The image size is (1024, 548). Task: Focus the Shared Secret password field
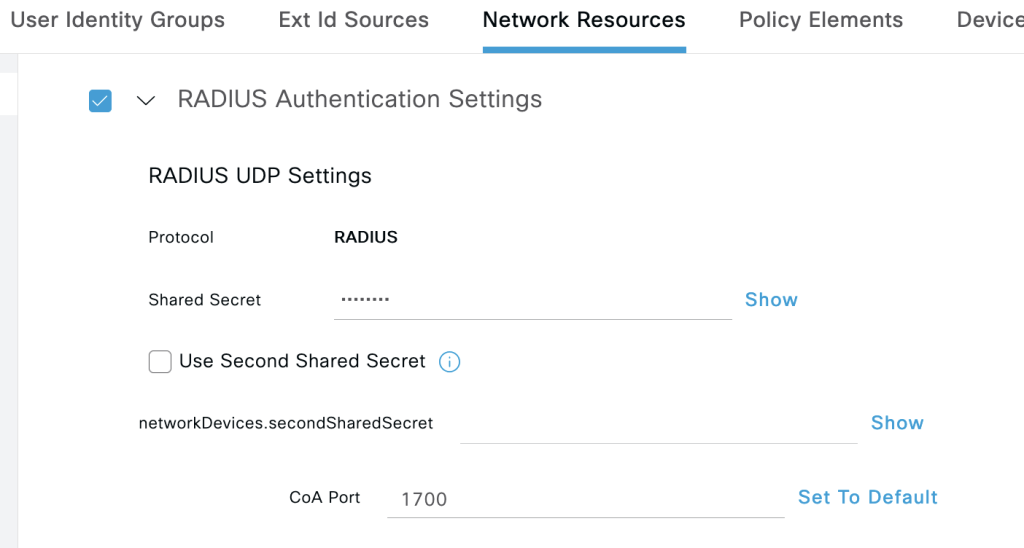point(532,300)
